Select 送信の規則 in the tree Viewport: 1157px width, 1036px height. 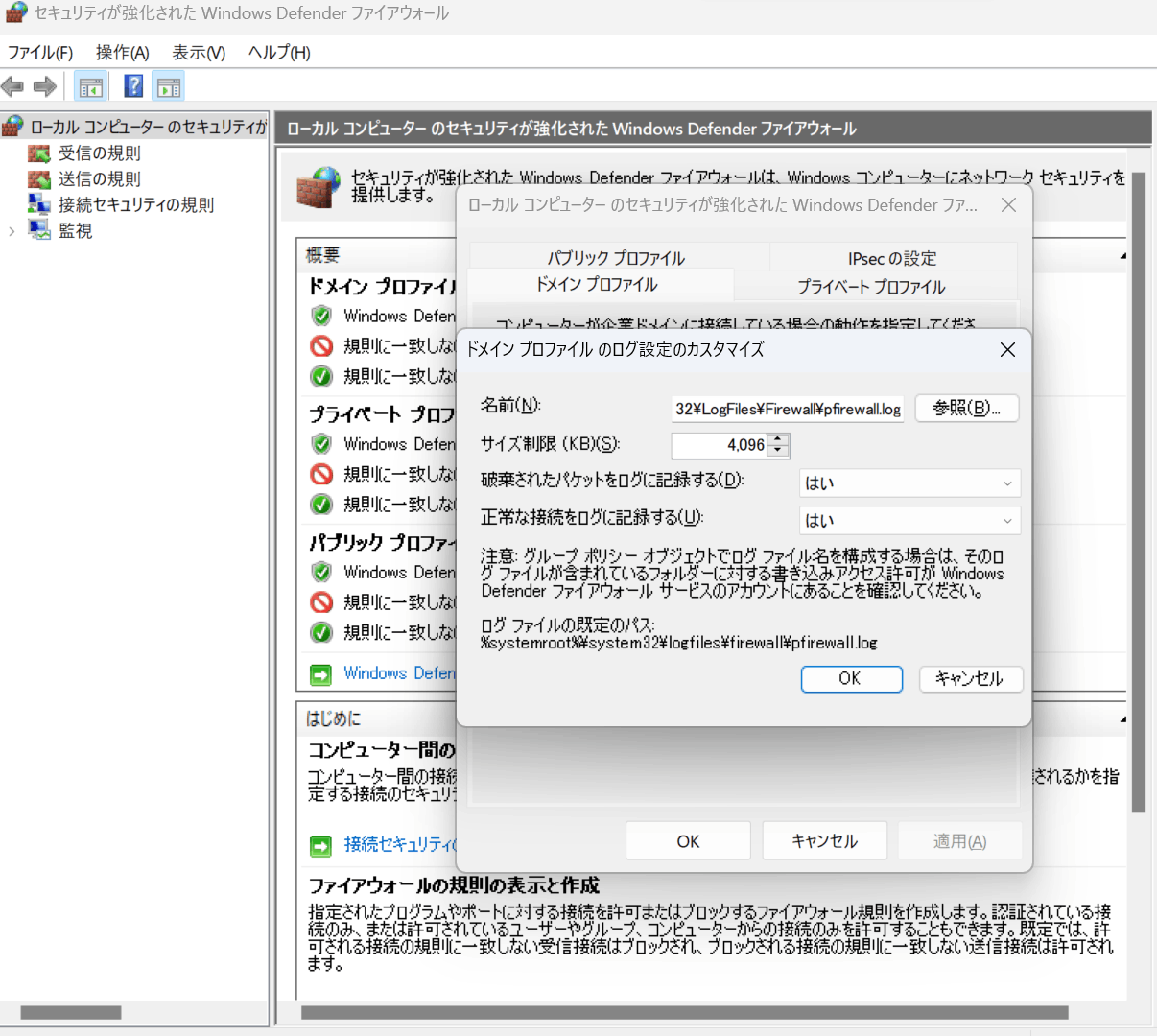pos(99,179)
